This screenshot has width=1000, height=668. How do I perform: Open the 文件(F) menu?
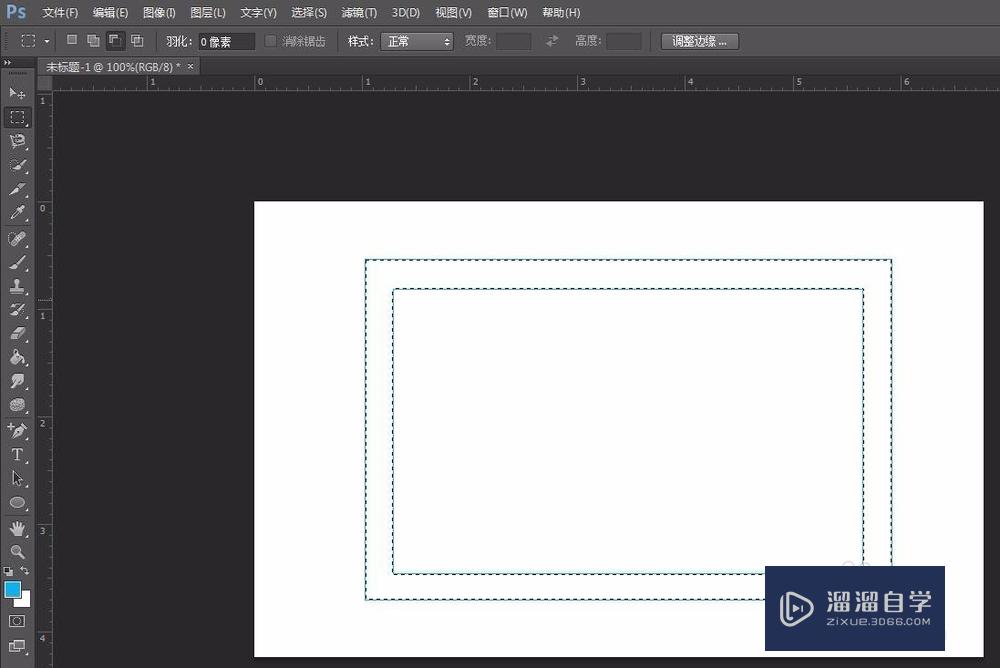(x=60, y=13)
